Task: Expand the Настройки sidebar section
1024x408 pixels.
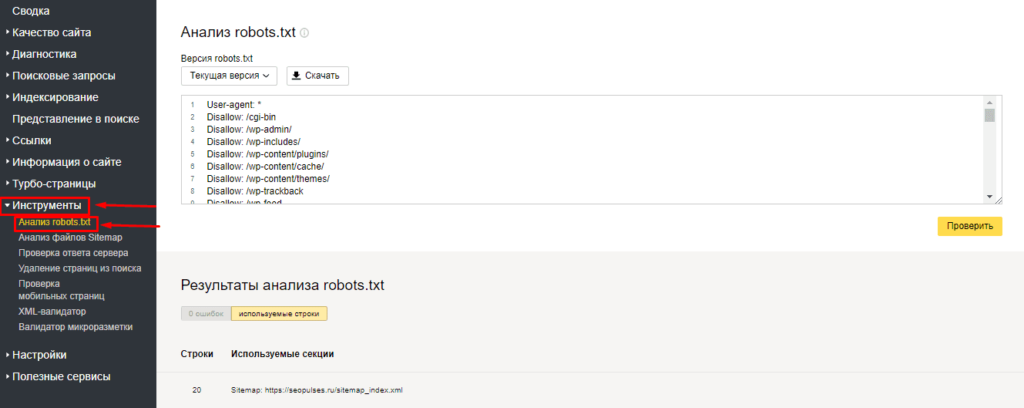Action: [39, 354]
